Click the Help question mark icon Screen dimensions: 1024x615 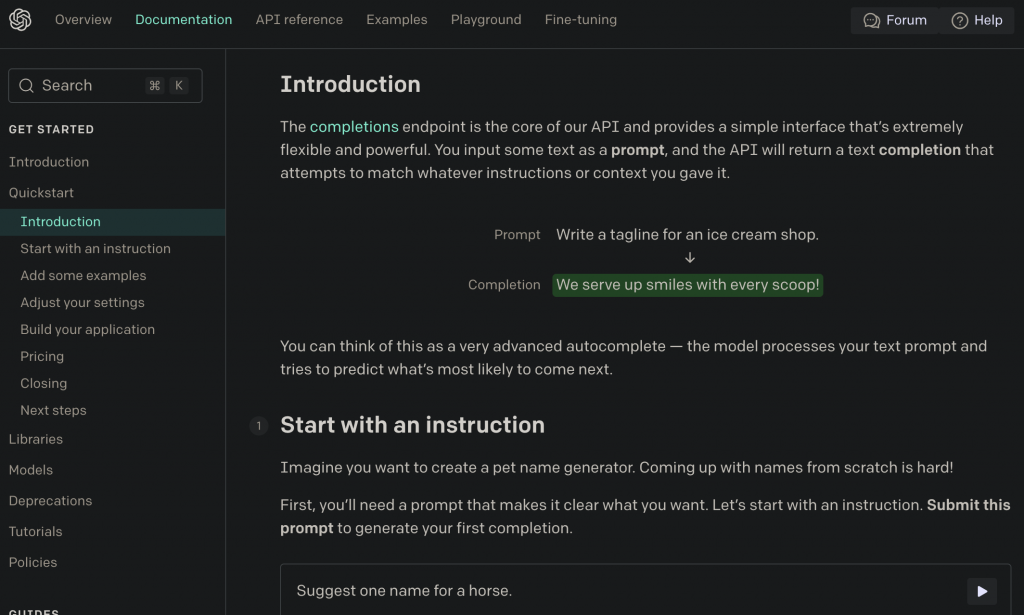pyautogui.click(x=960, y=20)
